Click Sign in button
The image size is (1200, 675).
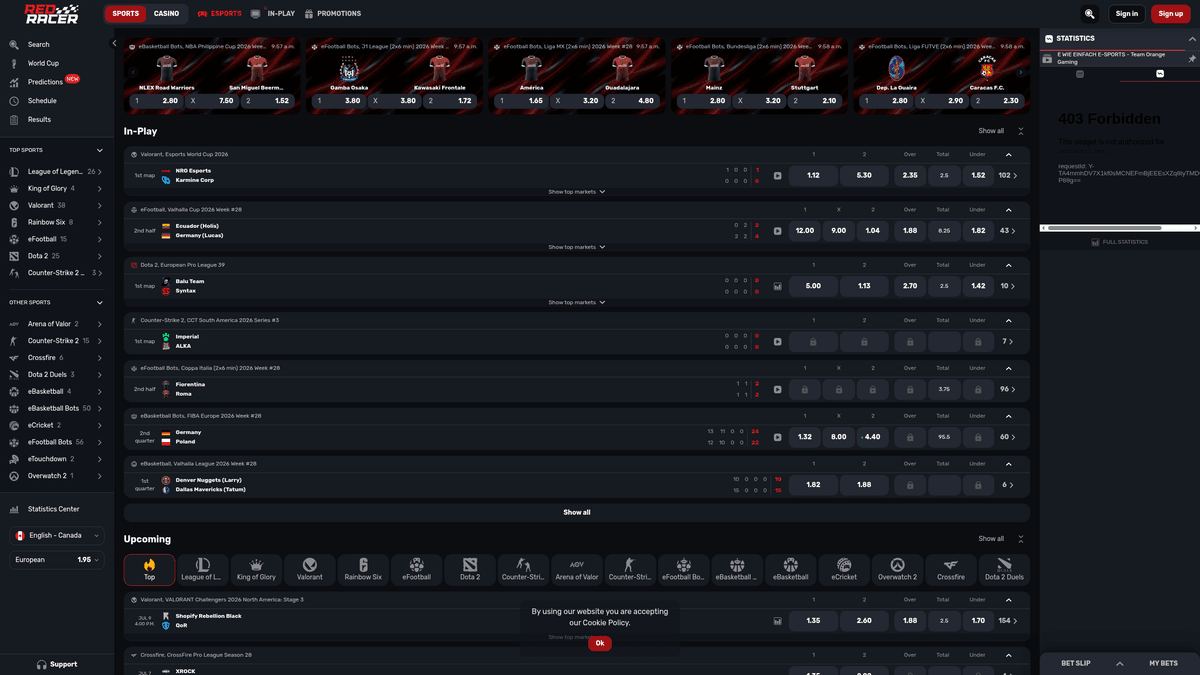[x=1127, y=14]
